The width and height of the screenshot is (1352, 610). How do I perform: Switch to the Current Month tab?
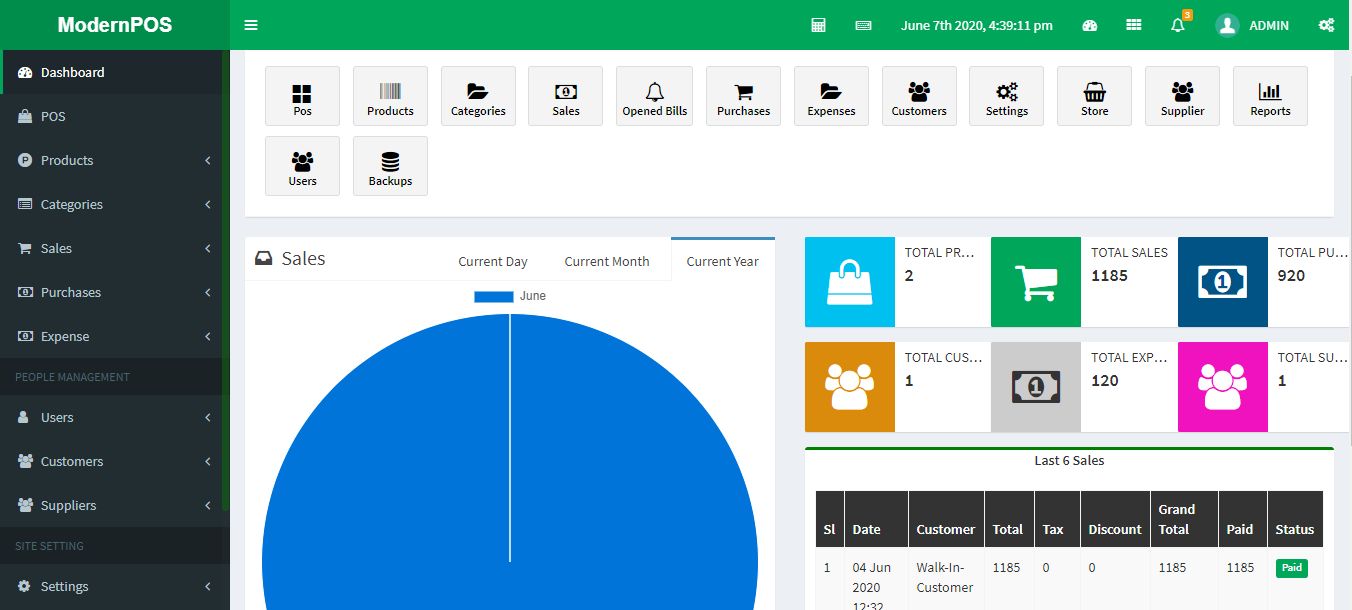tap(607, 261)
